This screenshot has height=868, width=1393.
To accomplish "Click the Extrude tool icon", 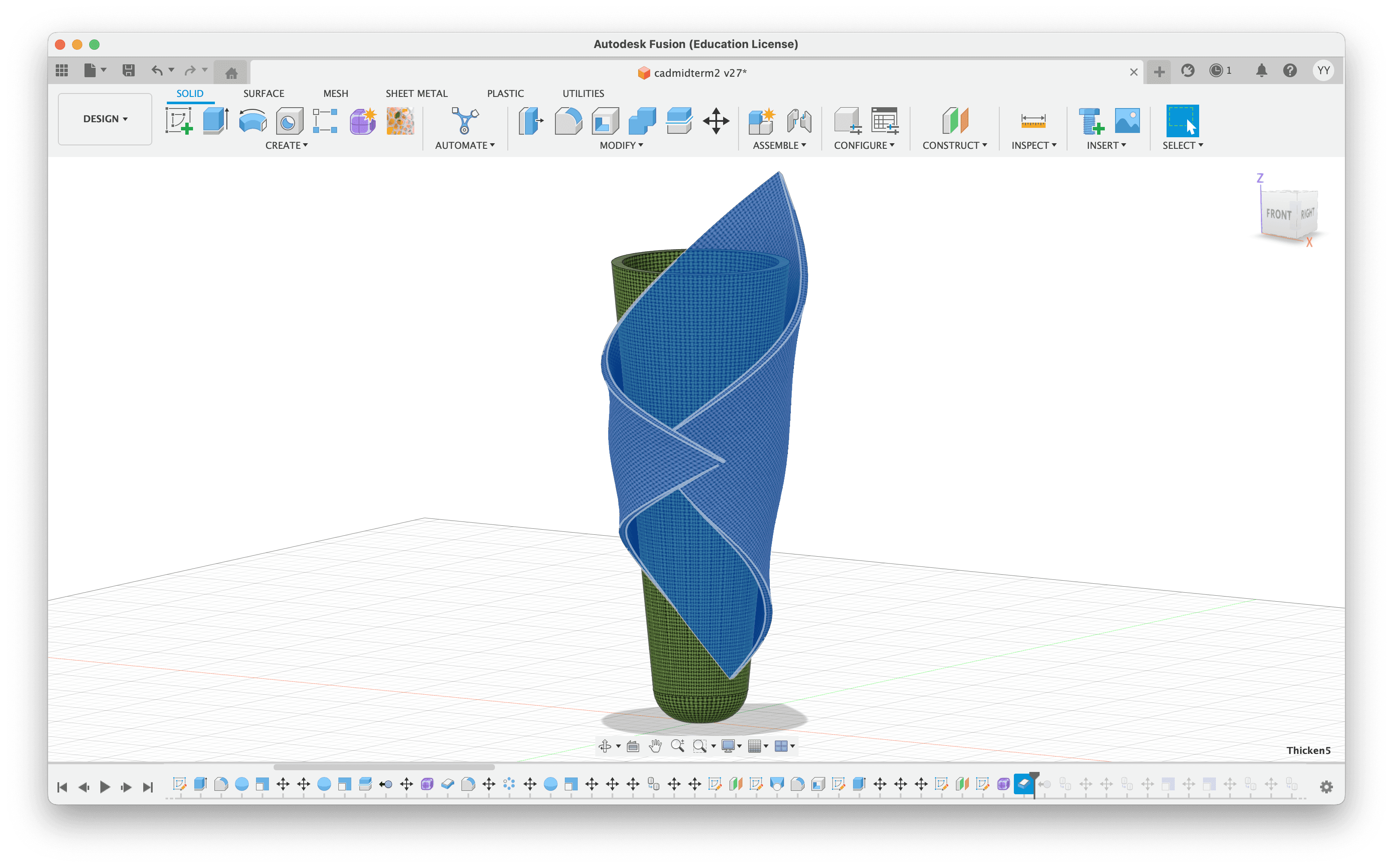I will pos(216,121).
